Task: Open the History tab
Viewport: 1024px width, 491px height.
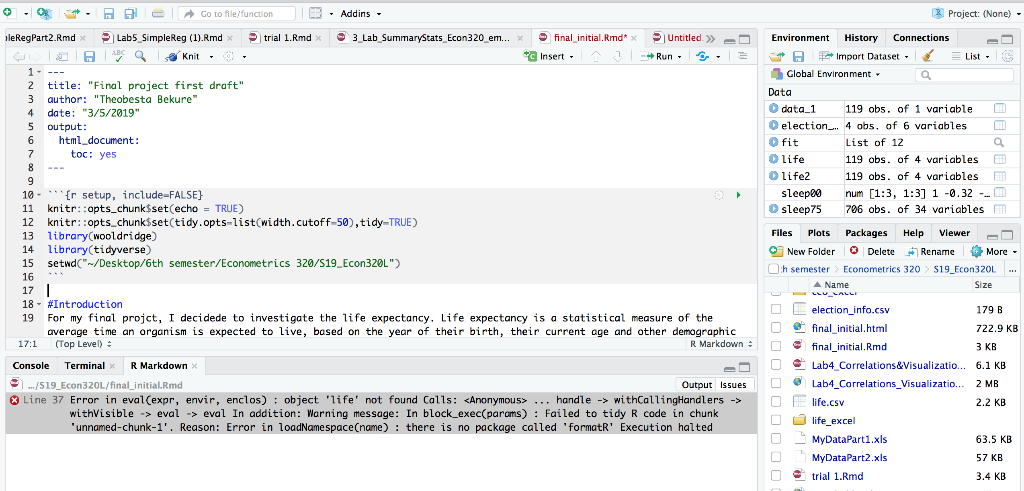Action: (861, 37)
